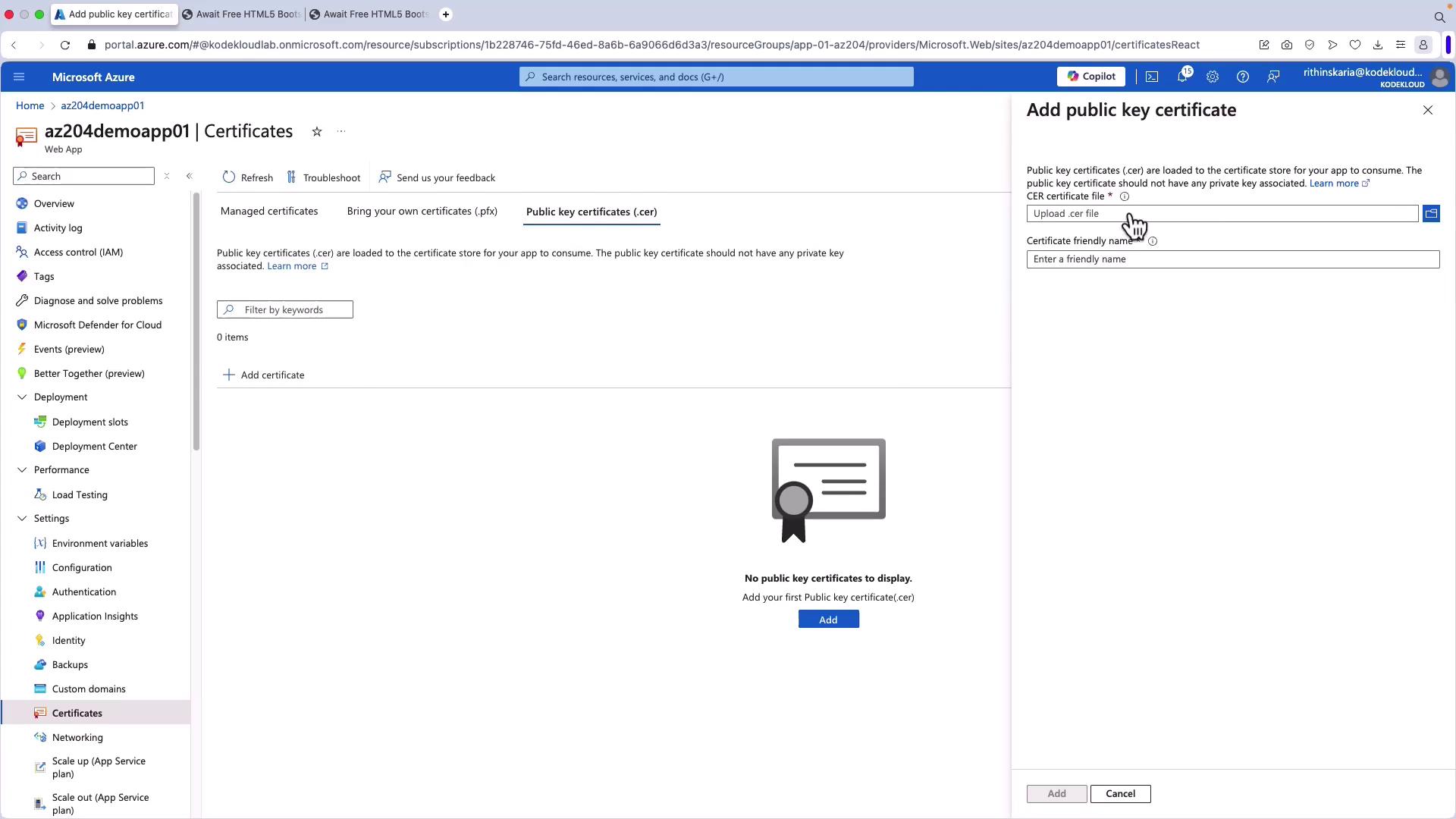Screen dimensions: 1456x819
Task: Collapse the Deployment section in the sidebar
Action: pyautogui.click(x=22, y=397)
